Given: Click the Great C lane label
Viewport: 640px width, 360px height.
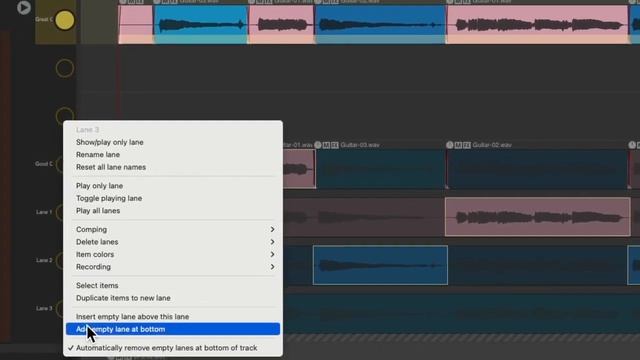Looking at the screenshot, I should pyautogui.click(x=44, y=19).
